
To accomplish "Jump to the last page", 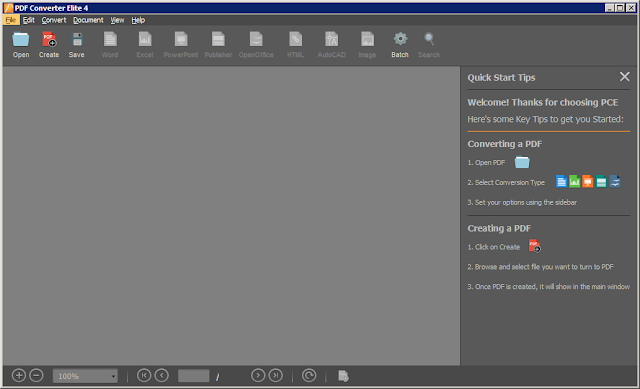I will [276, 375].
